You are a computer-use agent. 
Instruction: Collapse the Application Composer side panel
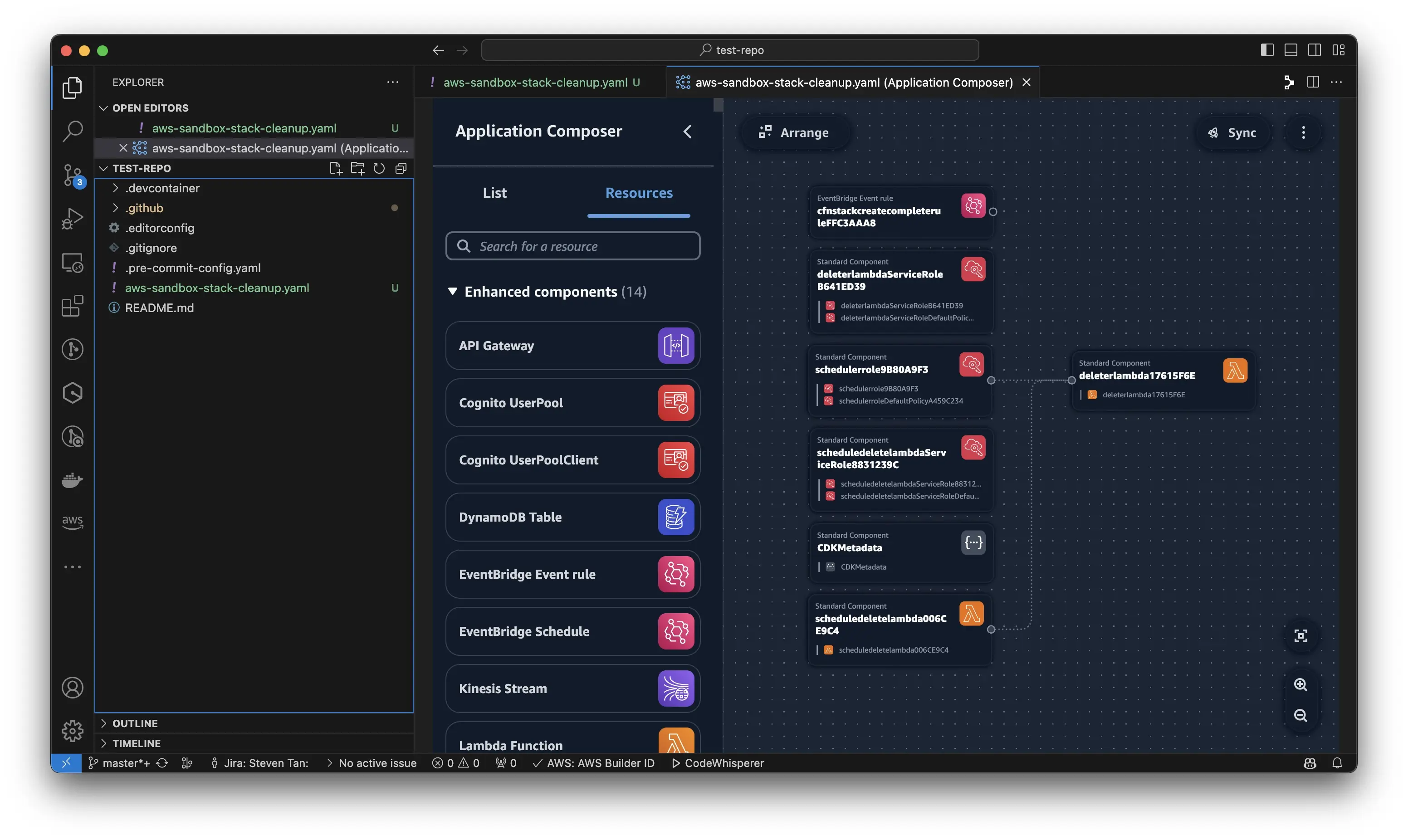click(x=688, y=132)
